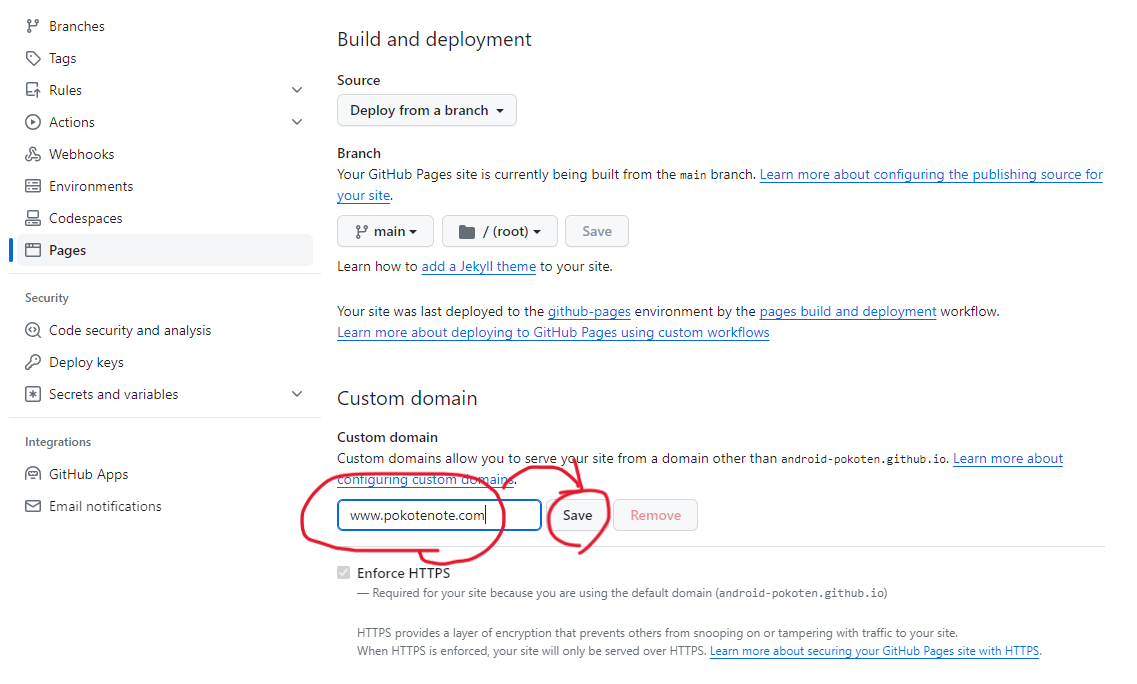1137x684 pixels.
Task: Click the custom domain text field
Action: click(x=439, y=515)
